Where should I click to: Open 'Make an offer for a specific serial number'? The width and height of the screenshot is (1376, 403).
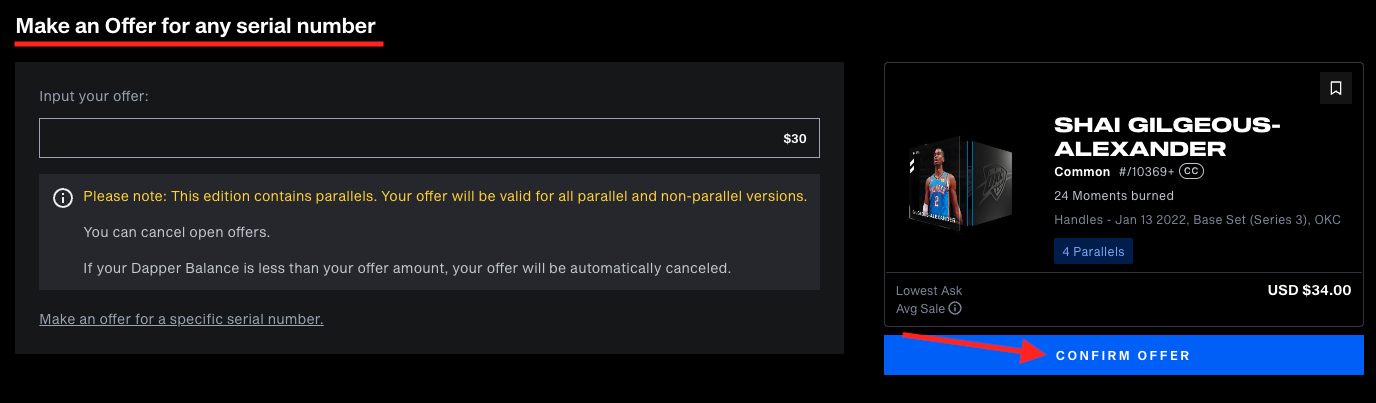click(x=181, y=319)
